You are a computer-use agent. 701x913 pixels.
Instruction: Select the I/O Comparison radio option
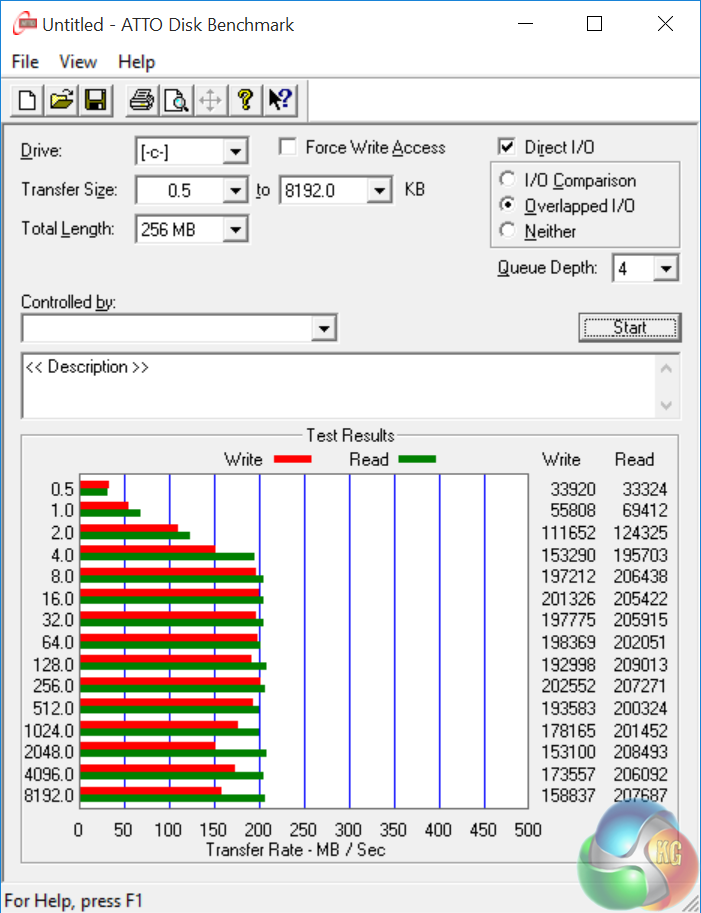507,179
